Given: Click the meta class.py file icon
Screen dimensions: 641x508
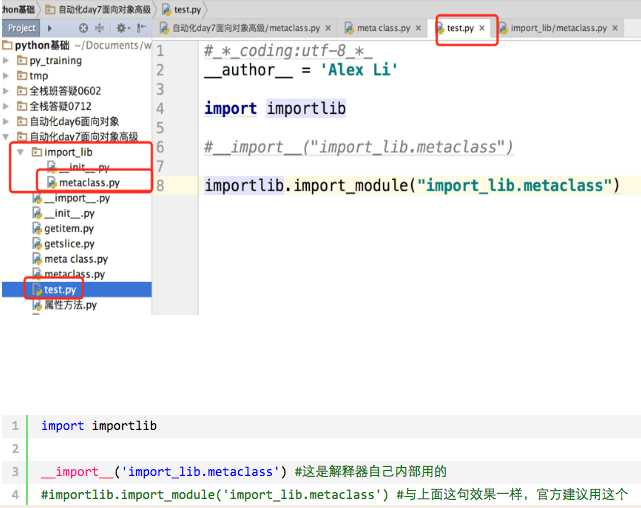Looking at the screenshot, I should [x=37, y=259].
